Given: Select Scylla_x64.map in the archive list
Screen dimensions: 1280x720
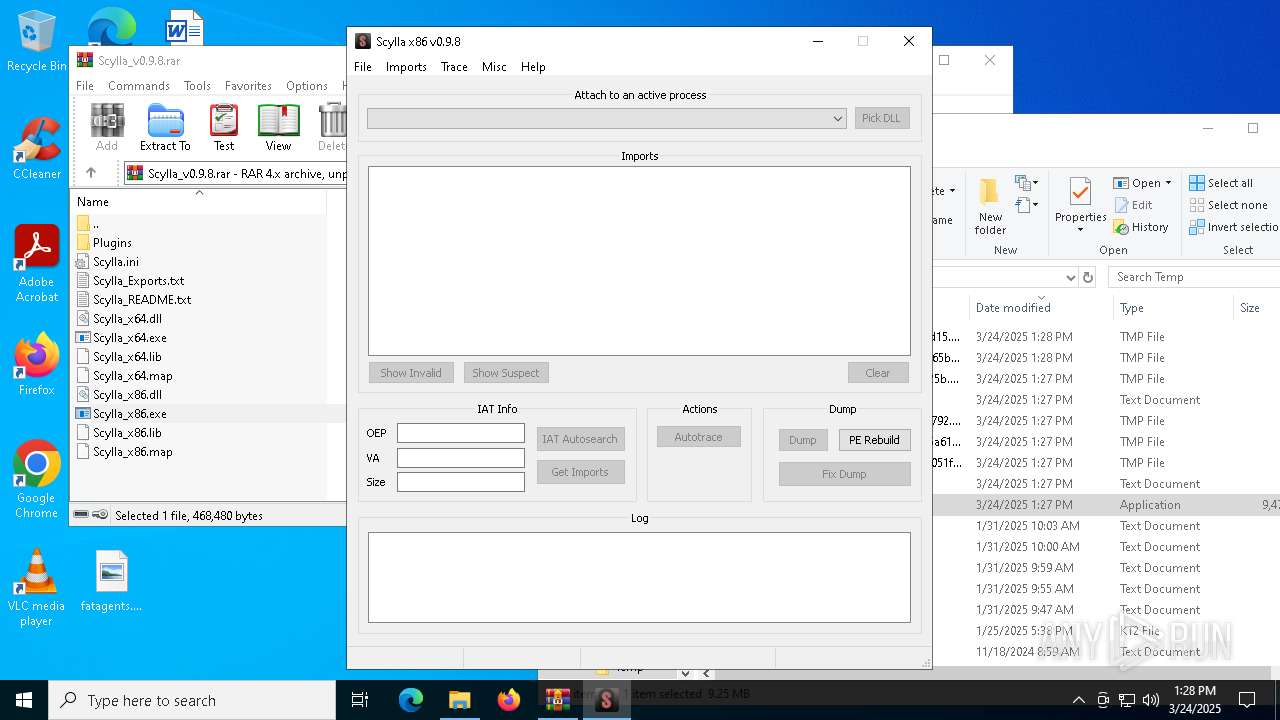Looking at the screenshot, I should (x=132, y=376).
